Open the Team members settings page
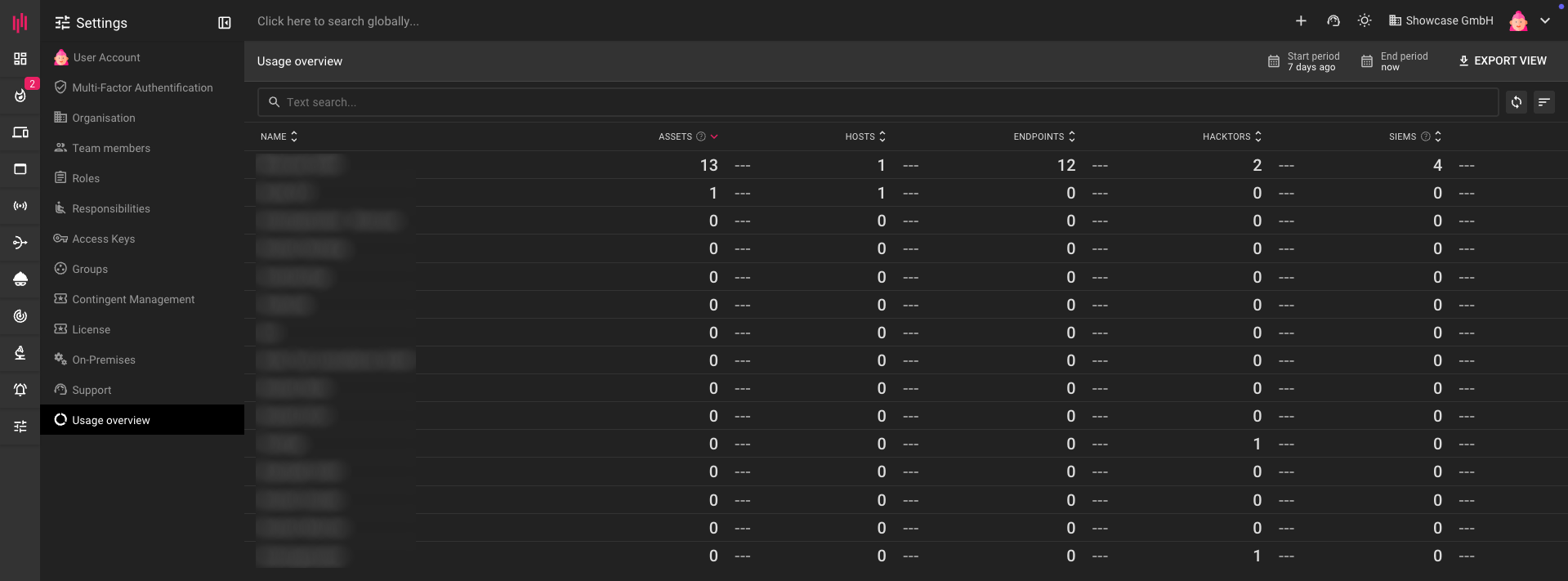The image size is (1568, 581). click(111, 148)
